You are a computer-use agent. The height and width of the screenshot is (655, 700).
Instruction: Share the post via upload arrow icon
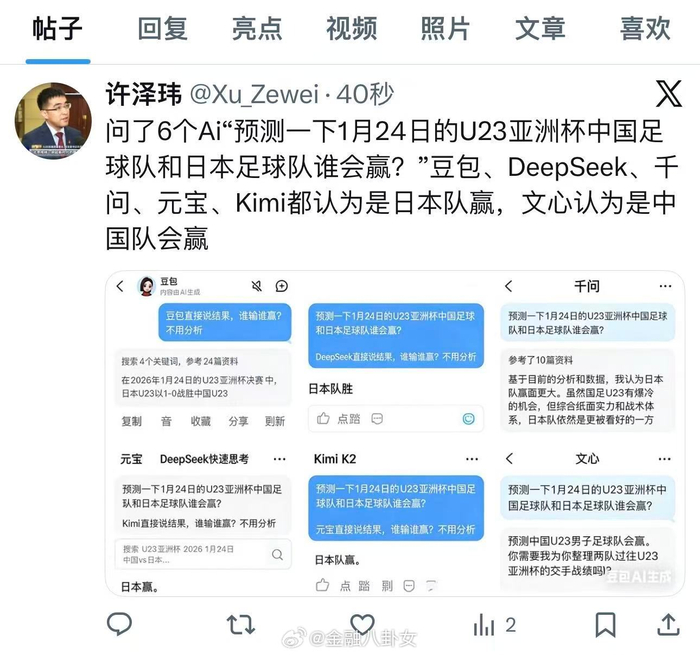pyautogui.click(x=668, y=624)
